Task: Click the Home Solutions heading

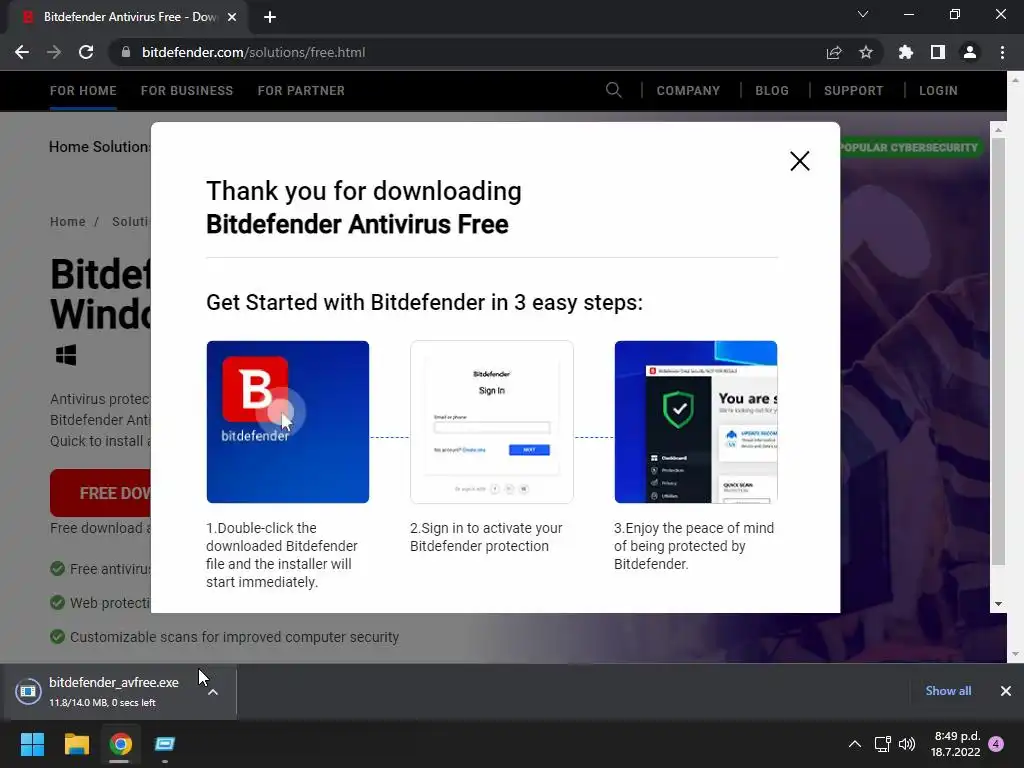Action: point(99,147)
